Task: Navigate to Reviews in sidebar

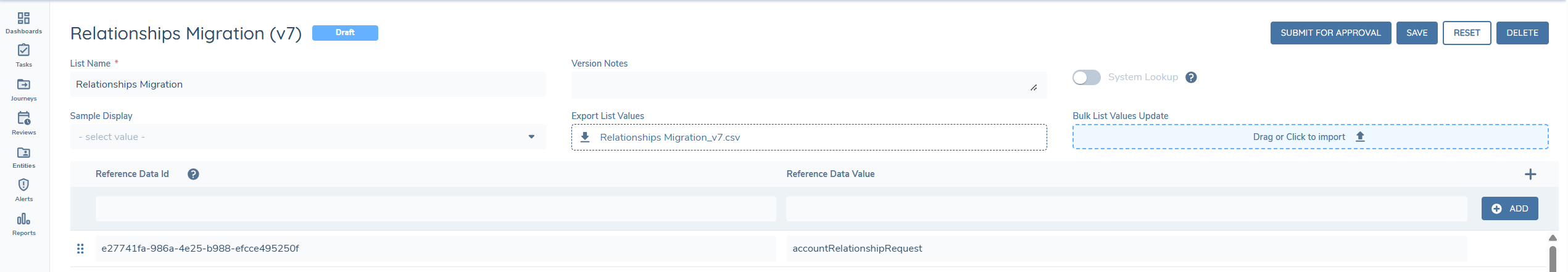Action: [23, 123]
